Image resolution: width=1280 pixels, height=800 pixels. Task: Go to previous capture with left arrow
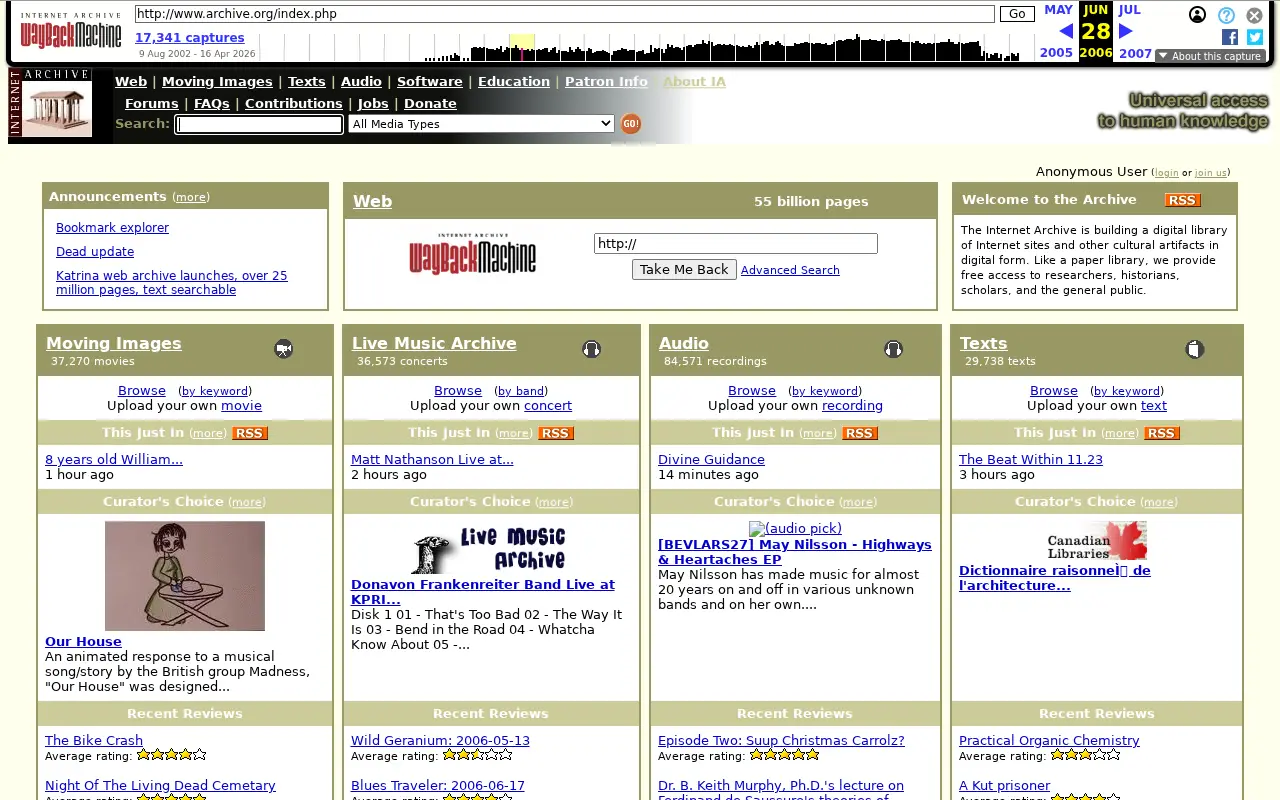[1066, 31]
